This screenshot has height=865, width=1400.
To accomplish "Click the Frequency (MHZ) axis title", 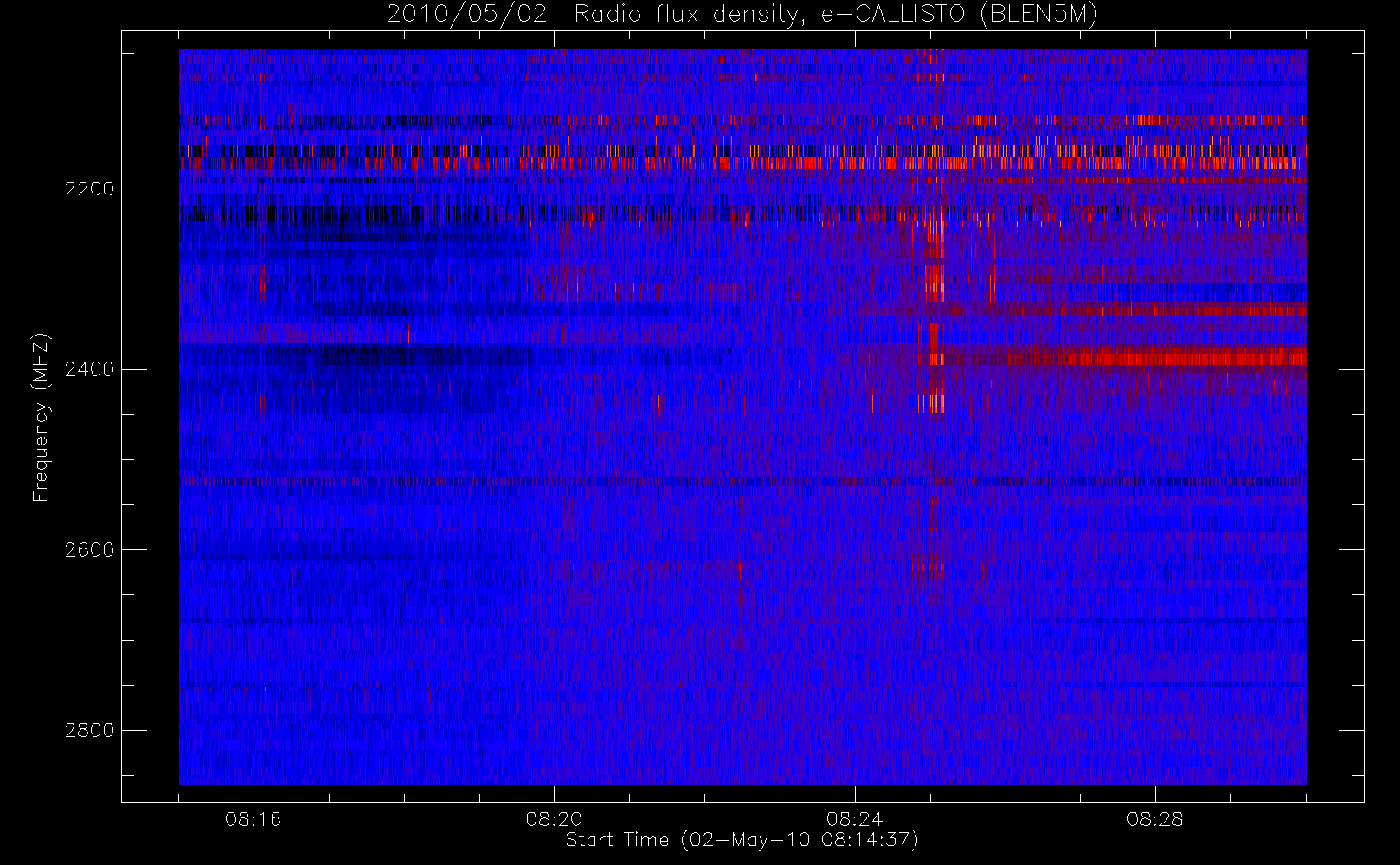I will click(x=41, y=417).
